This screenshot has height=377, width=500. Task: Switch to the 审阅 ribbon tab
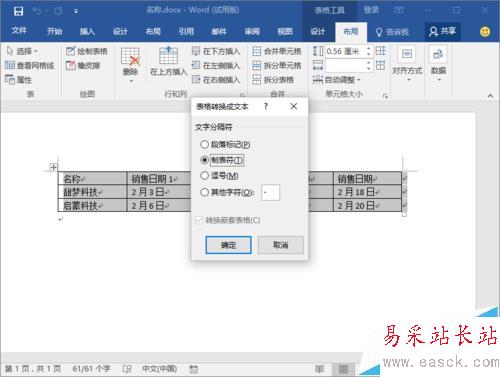click(252, 32)
